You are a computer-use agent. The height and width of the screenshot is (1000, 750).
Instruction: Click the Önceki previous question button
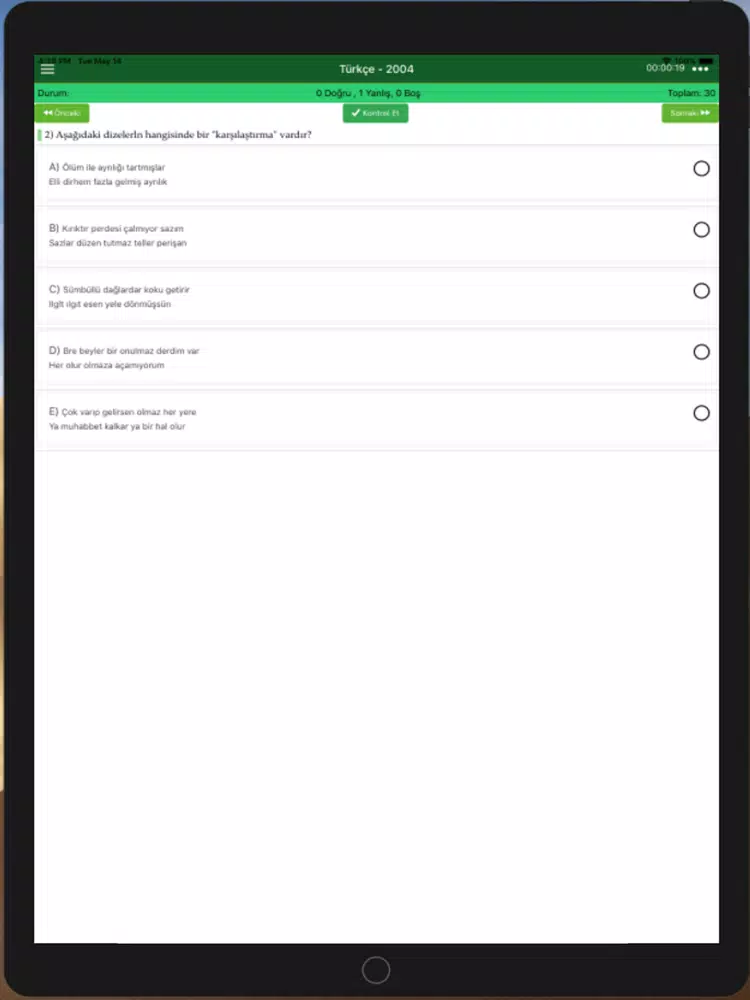62,113
